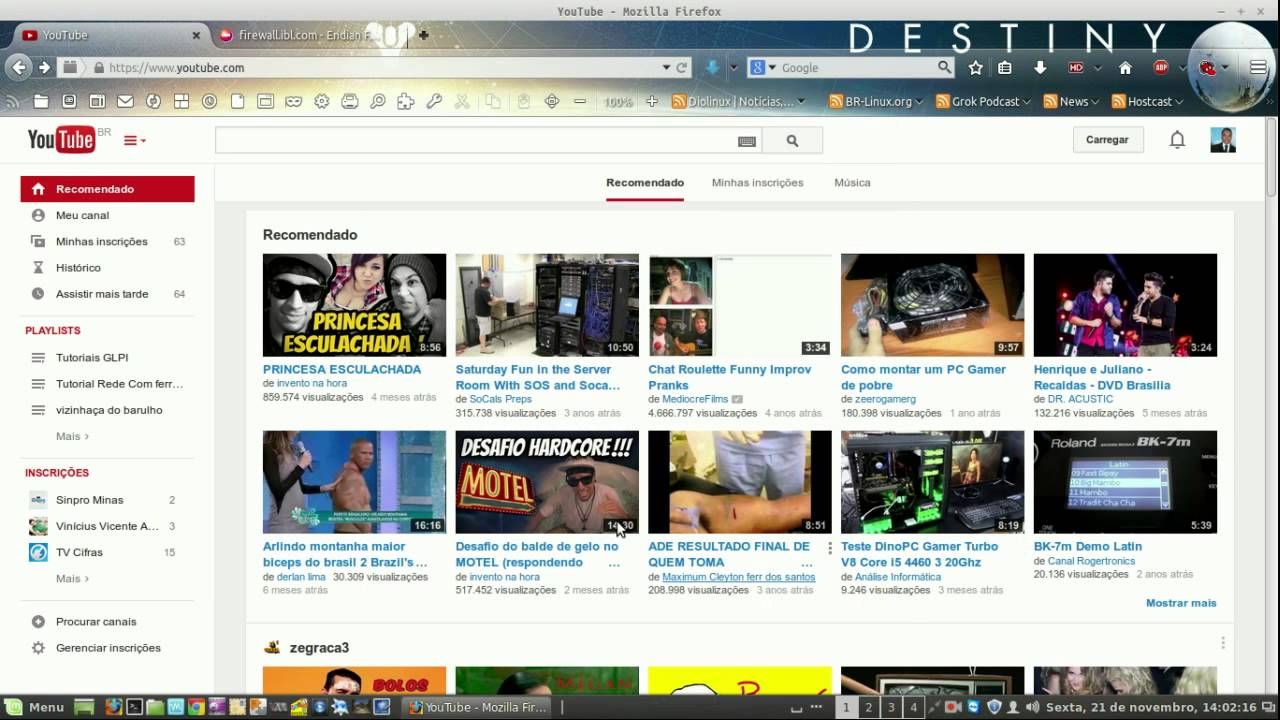Screen dimensions: 1280x720
Task: Open the Chrome icon in taskbar
Action: click(197, 707)
